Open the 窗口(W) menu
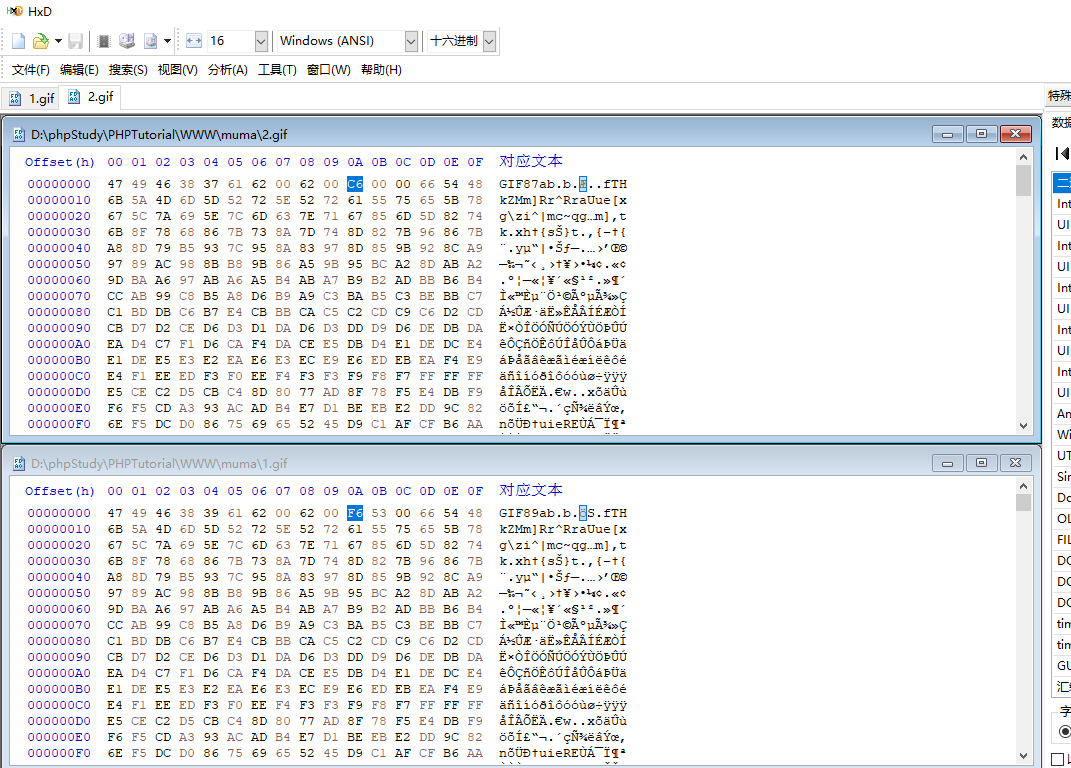The image size is (1071, 768). (329, 70)
